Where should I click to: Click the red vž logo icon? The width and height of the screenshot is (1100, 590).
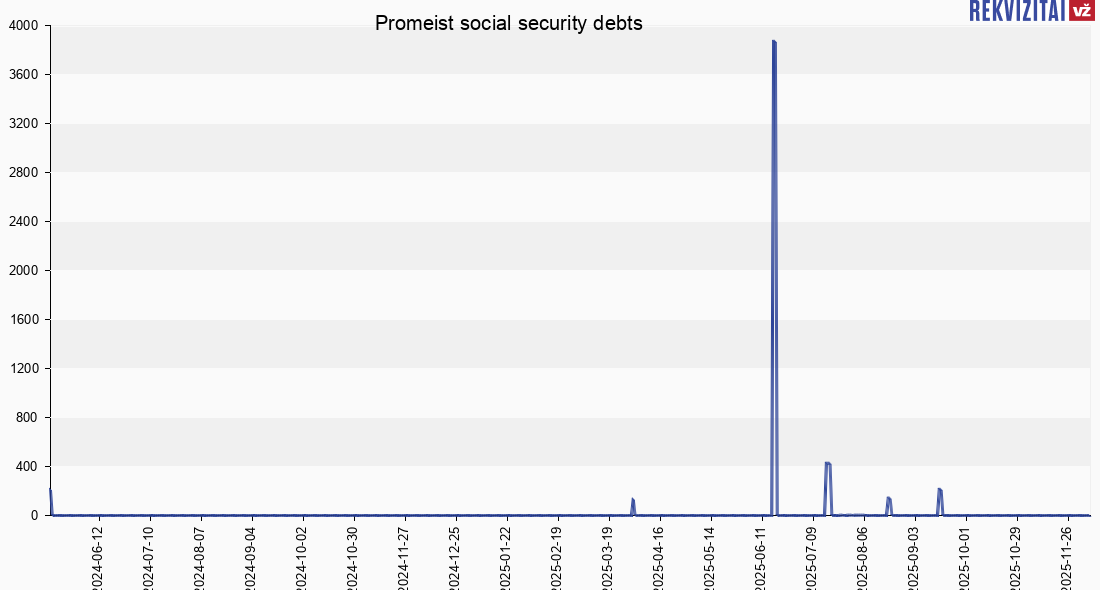[1081, 11]
